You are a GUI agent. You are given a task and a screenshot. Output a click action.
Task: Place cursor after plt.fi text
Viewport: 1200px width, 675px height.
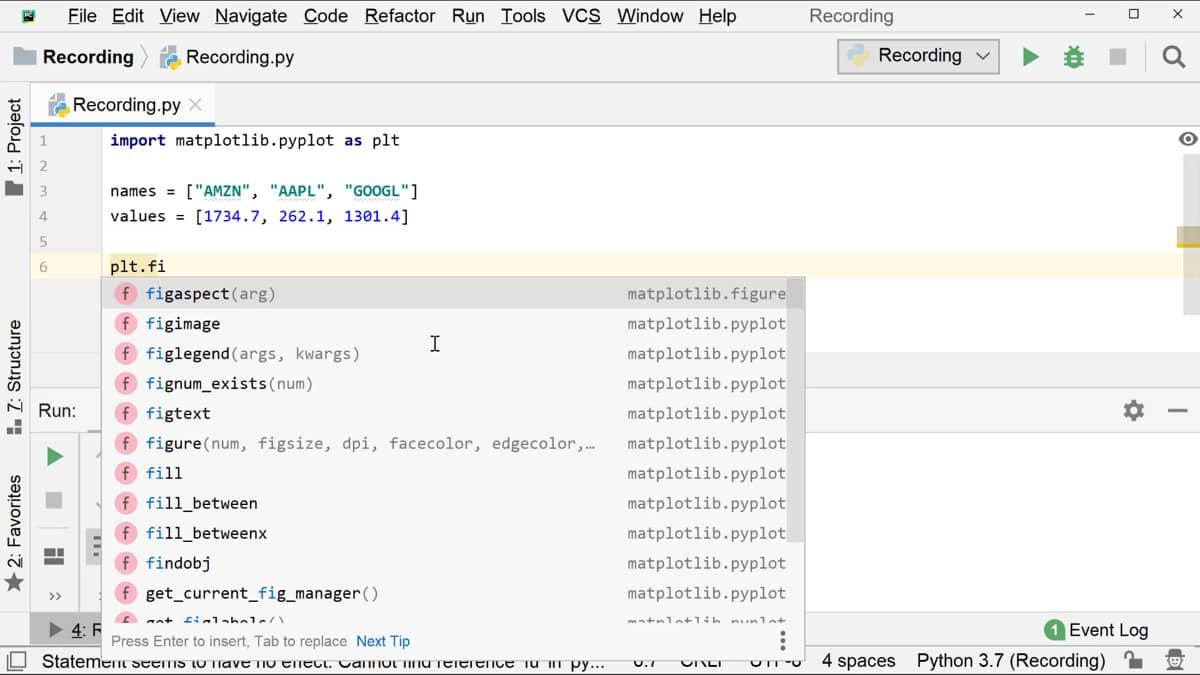pos(167,266)
